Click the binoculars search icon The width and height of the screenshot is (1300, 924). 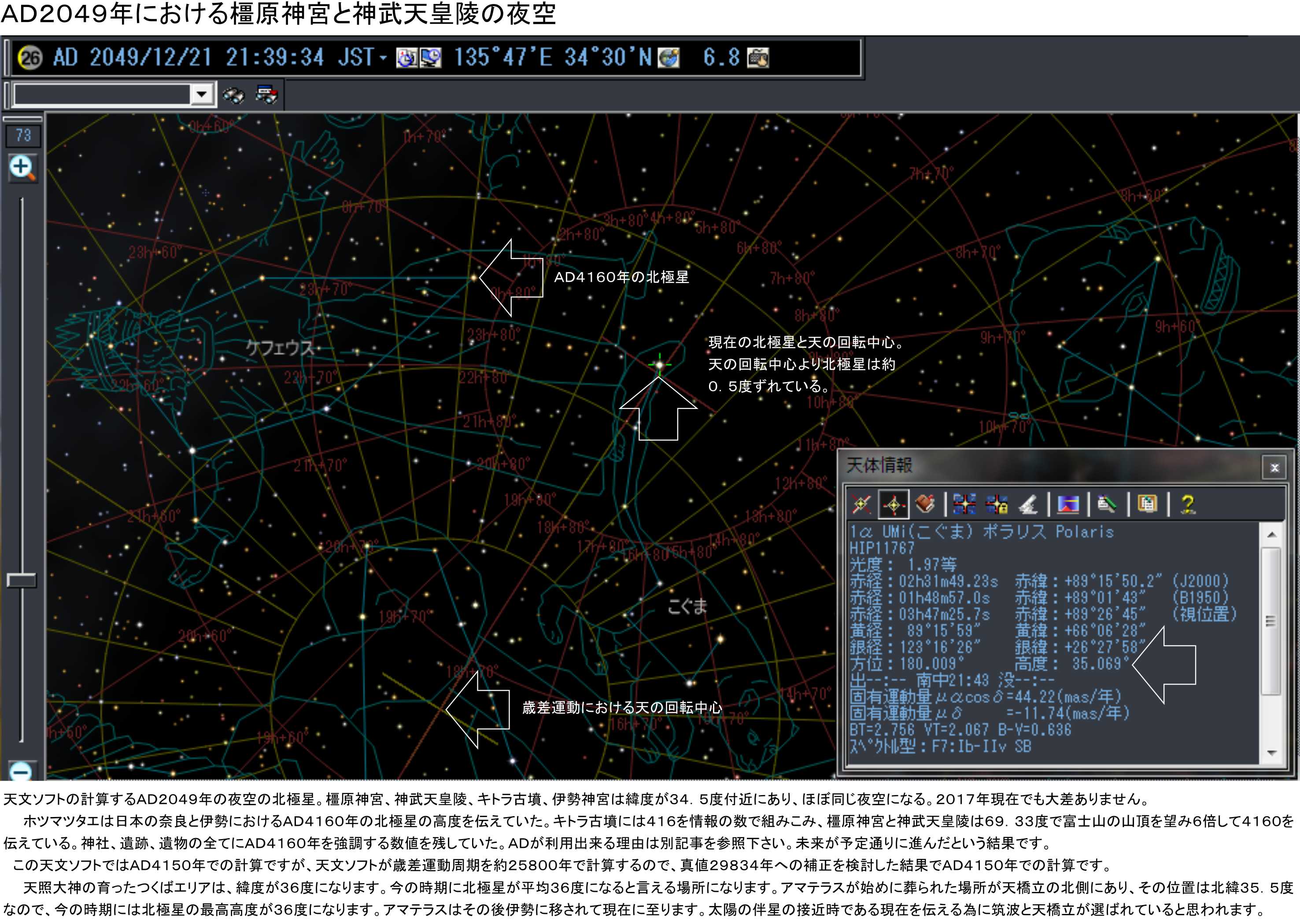click(x=233, y=95)
